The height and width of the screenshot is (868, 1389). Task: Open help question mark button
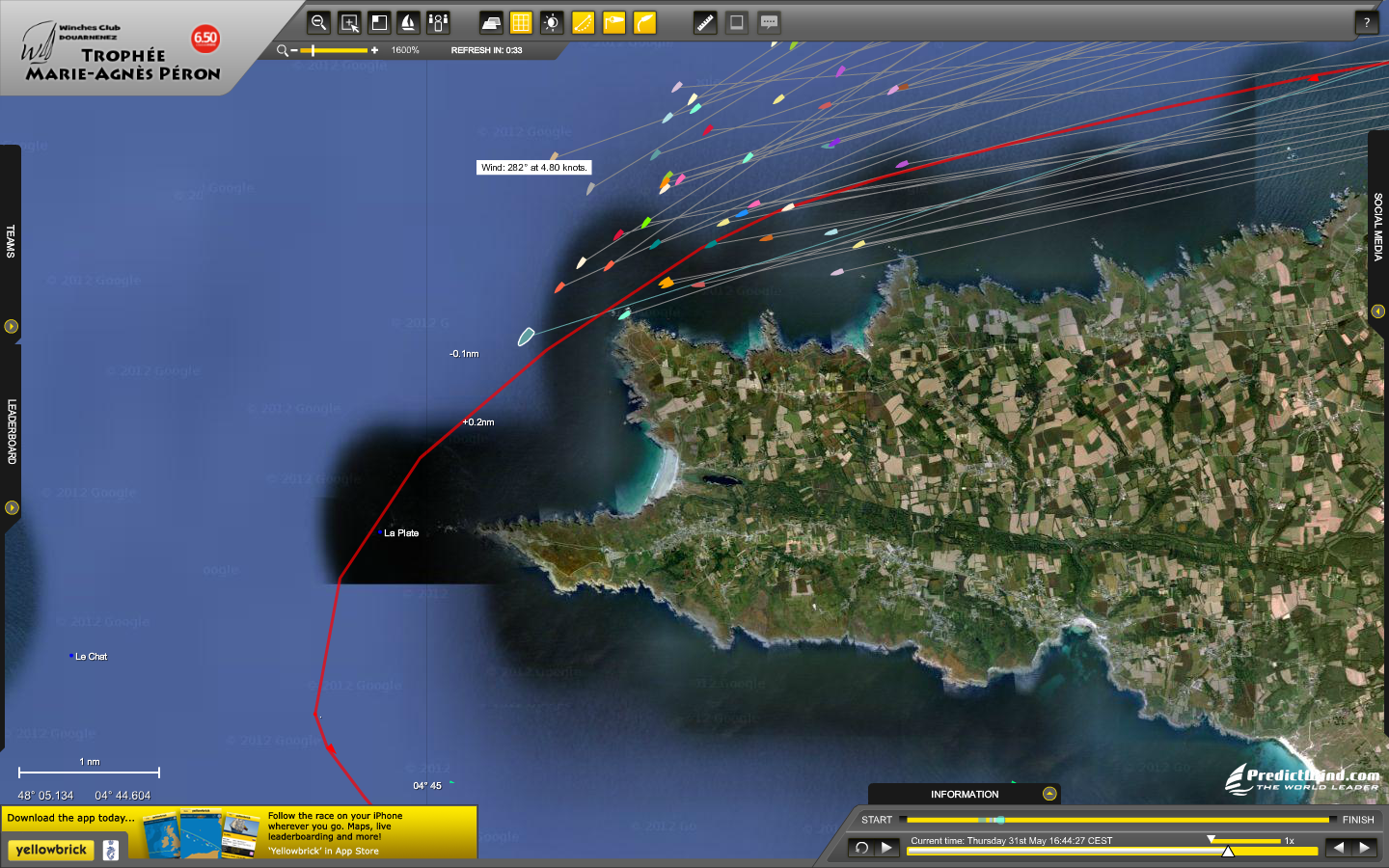click(x=1367, y=22)
